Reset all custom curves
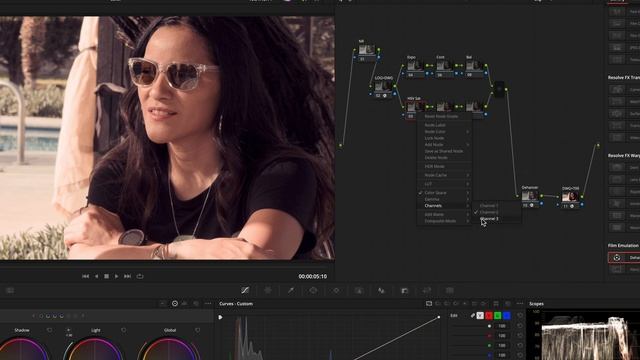640x360 pixels. pyautogui.click(x=520, y=316)
